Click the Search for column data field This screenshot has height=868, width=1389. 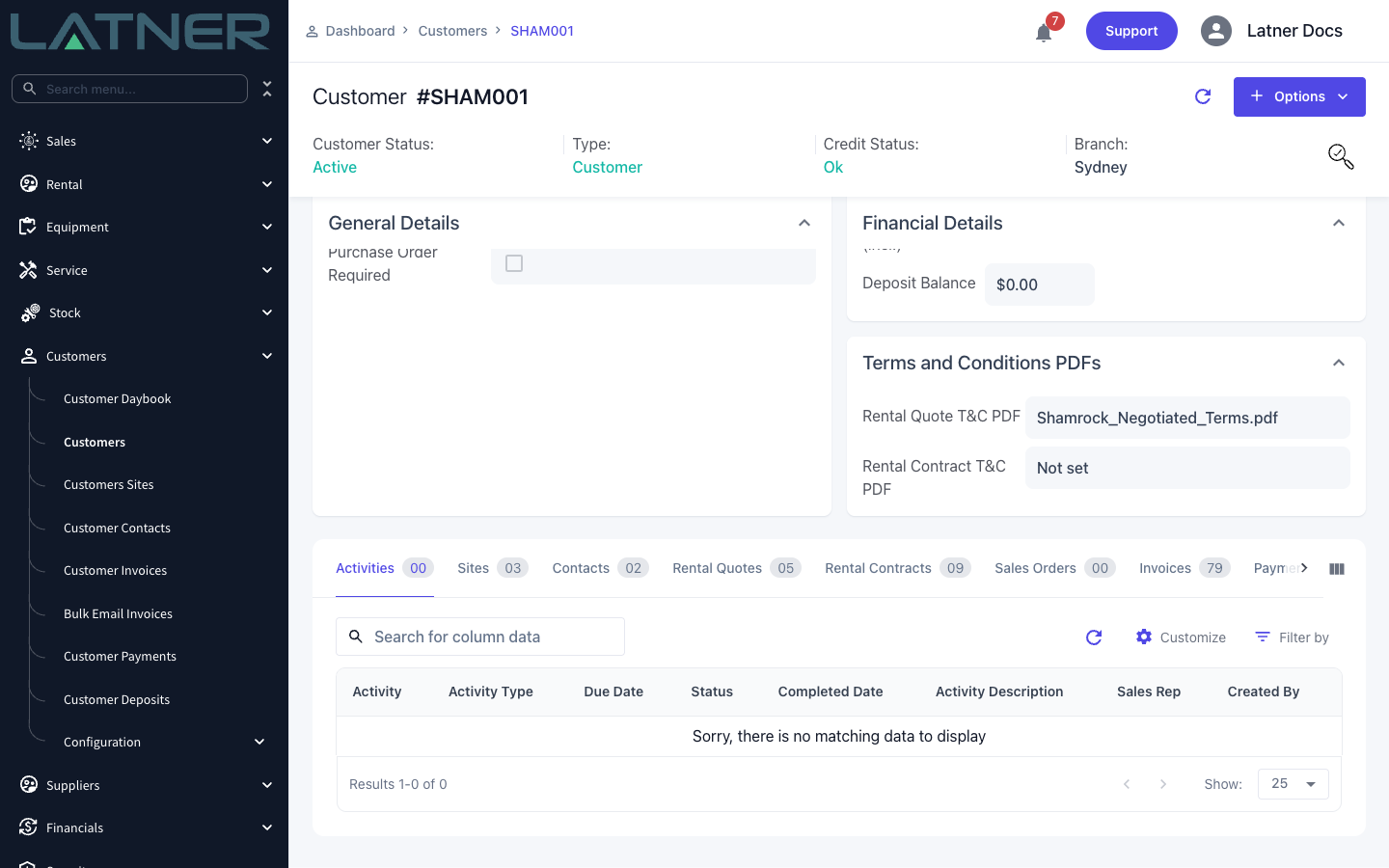480,637
